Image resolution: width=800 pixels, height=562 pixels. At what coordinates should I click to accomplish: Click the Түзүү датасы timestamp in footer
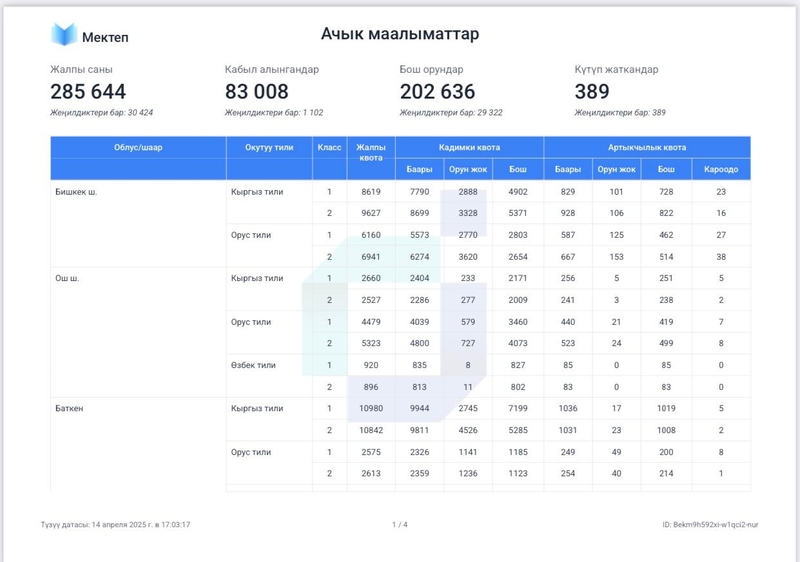point(115,524)
